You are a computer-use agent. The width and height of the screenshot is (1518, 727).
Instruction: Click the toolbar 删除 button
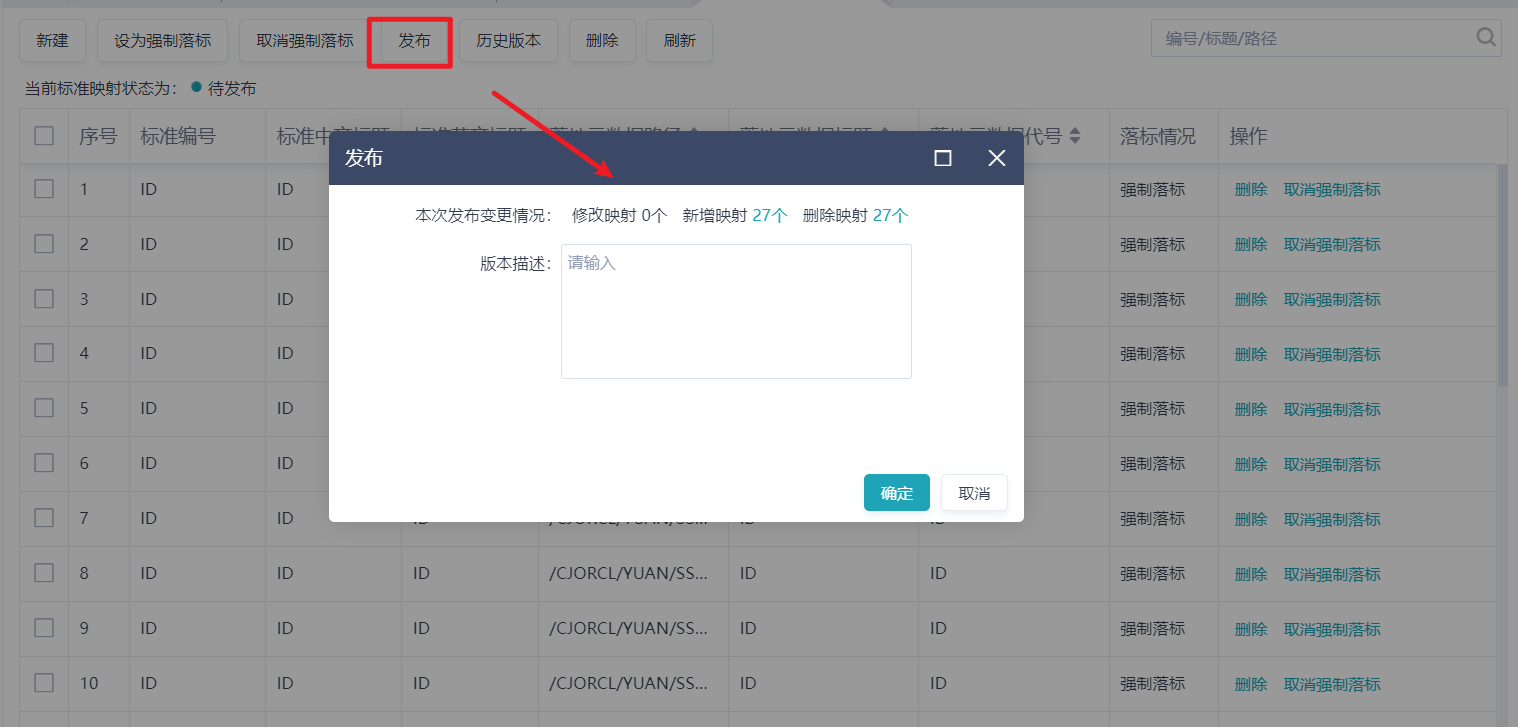click(602, 41)
